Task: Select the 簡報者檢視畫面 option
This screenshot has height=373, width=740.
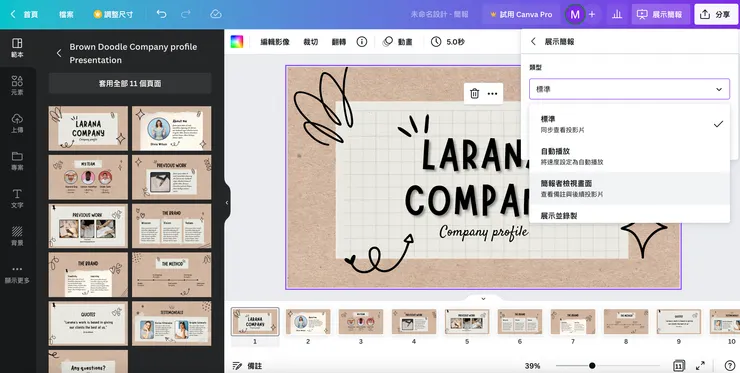Action: coord(629,188)
